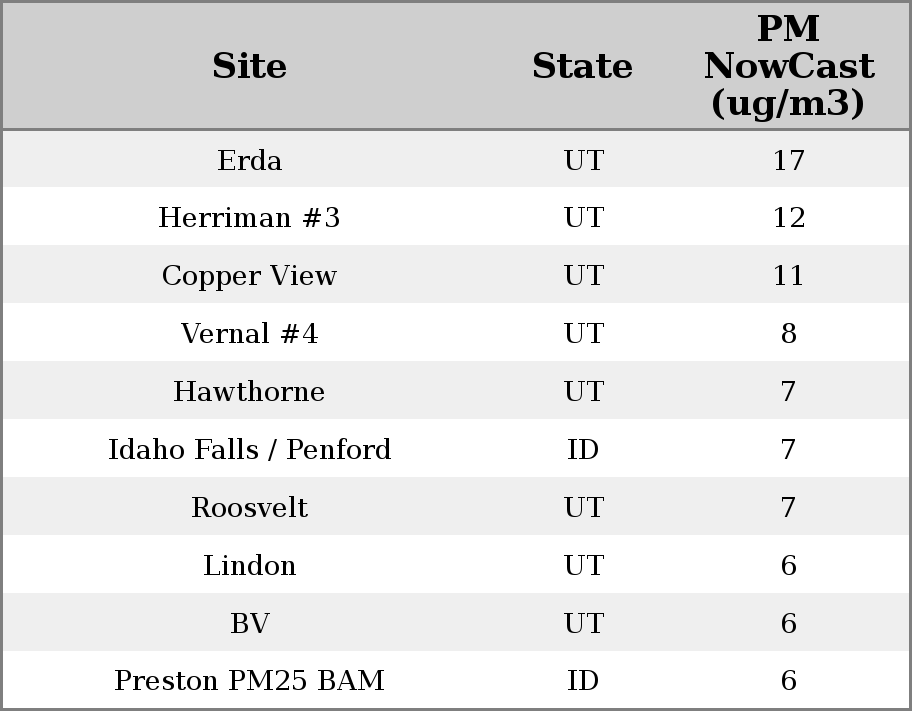Click ID state for Idaho Falls
Screen dimensions: 912x711
(583, 450)
